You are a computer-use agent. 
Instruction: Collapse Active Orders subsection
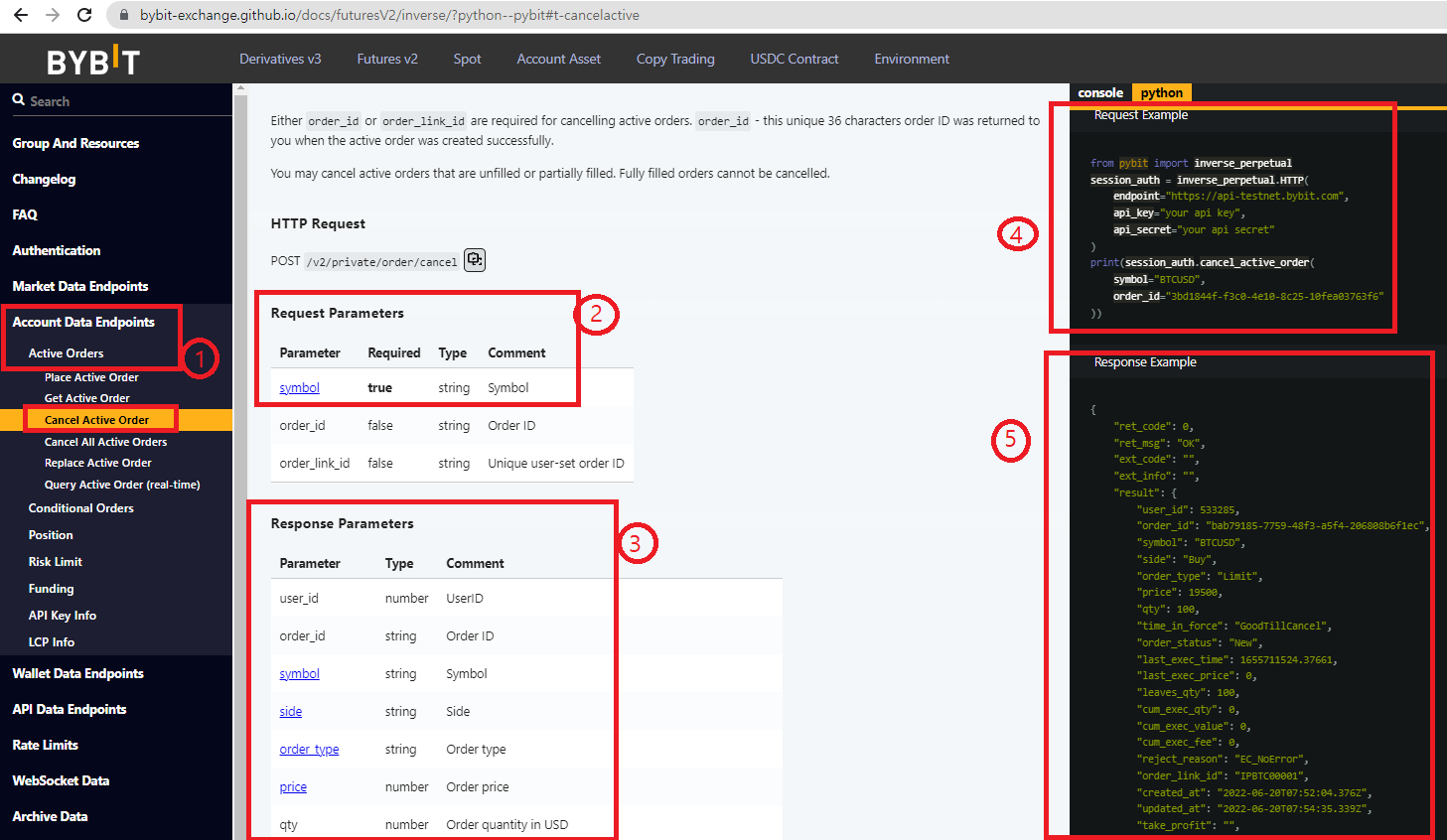[66, 353]
